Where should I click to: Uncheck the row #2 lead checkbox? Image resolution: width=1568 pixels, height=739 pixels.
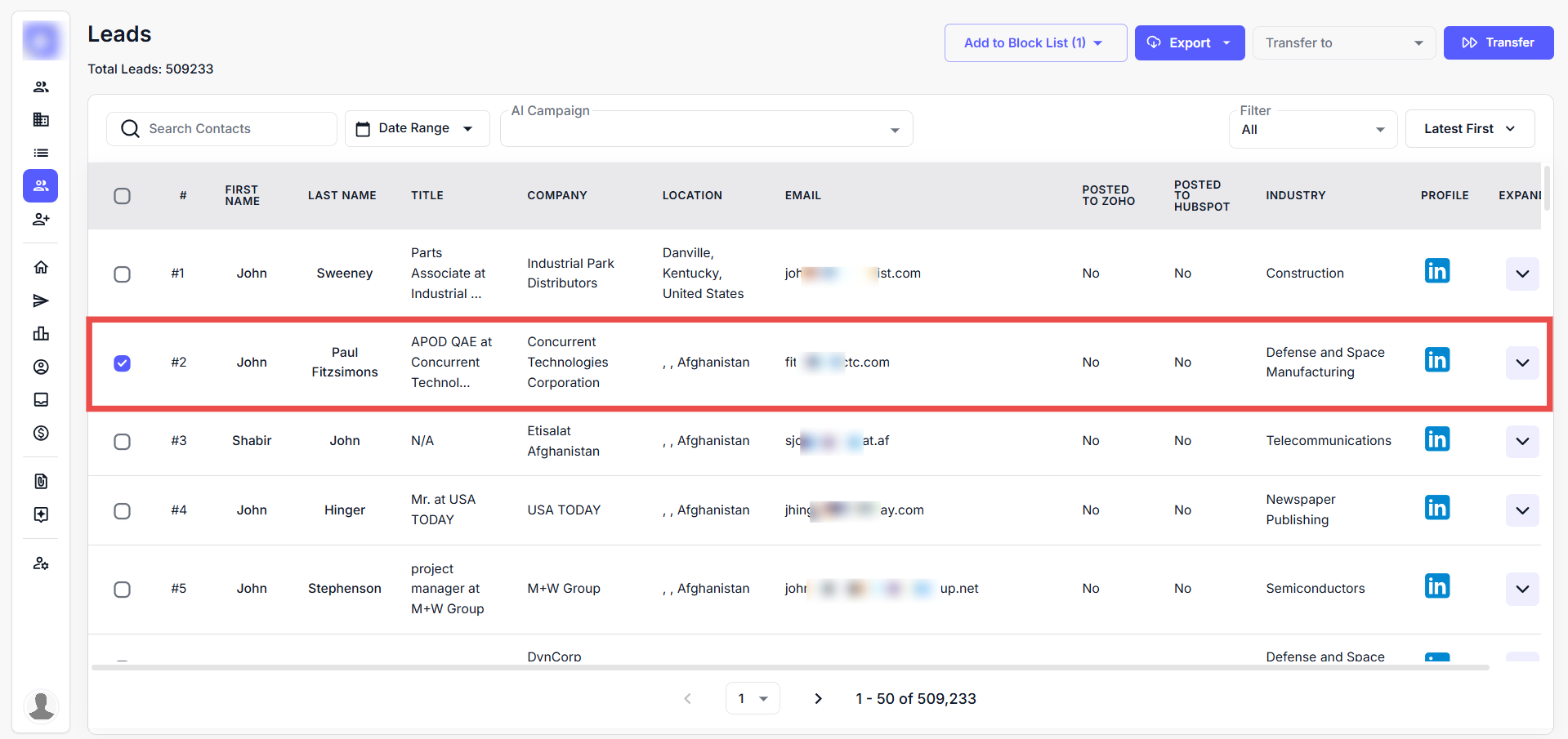(123, 363)
